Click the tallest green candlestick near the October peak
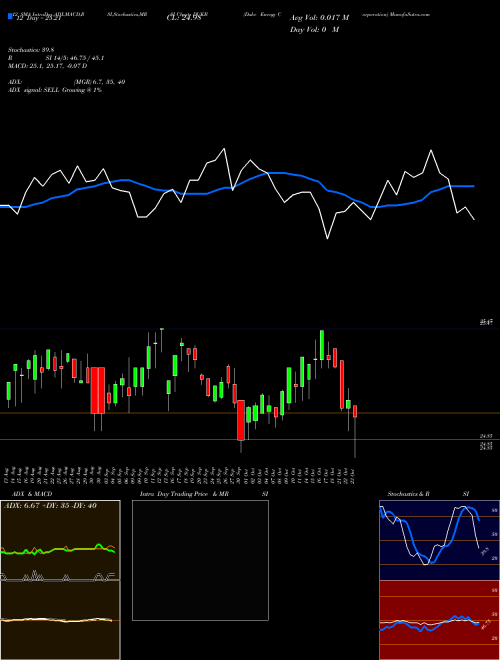The height and width of the screenshot is (660, 500). click(x=322, y=345)
